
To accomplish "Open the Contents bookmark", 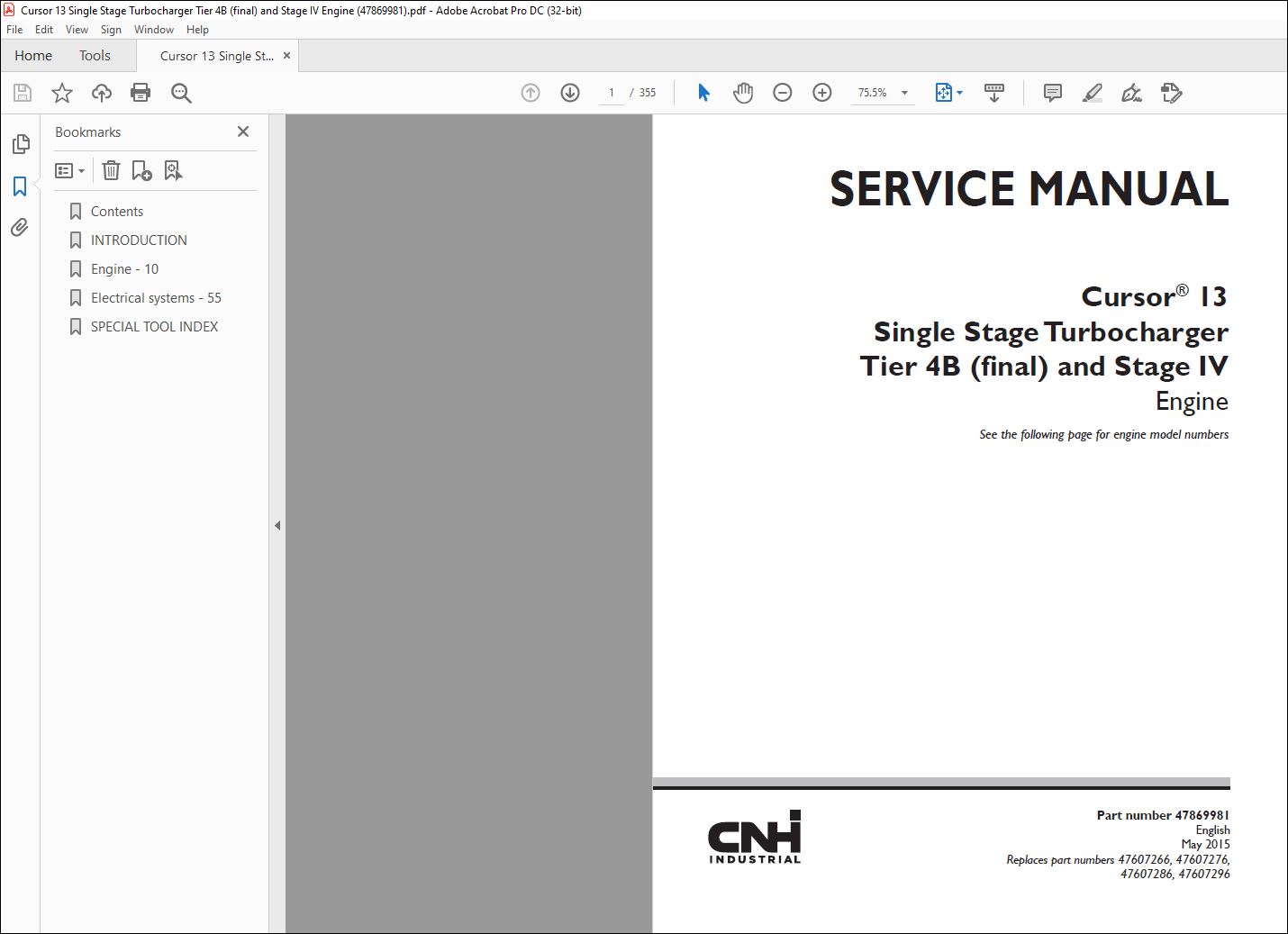I will 117,212.
